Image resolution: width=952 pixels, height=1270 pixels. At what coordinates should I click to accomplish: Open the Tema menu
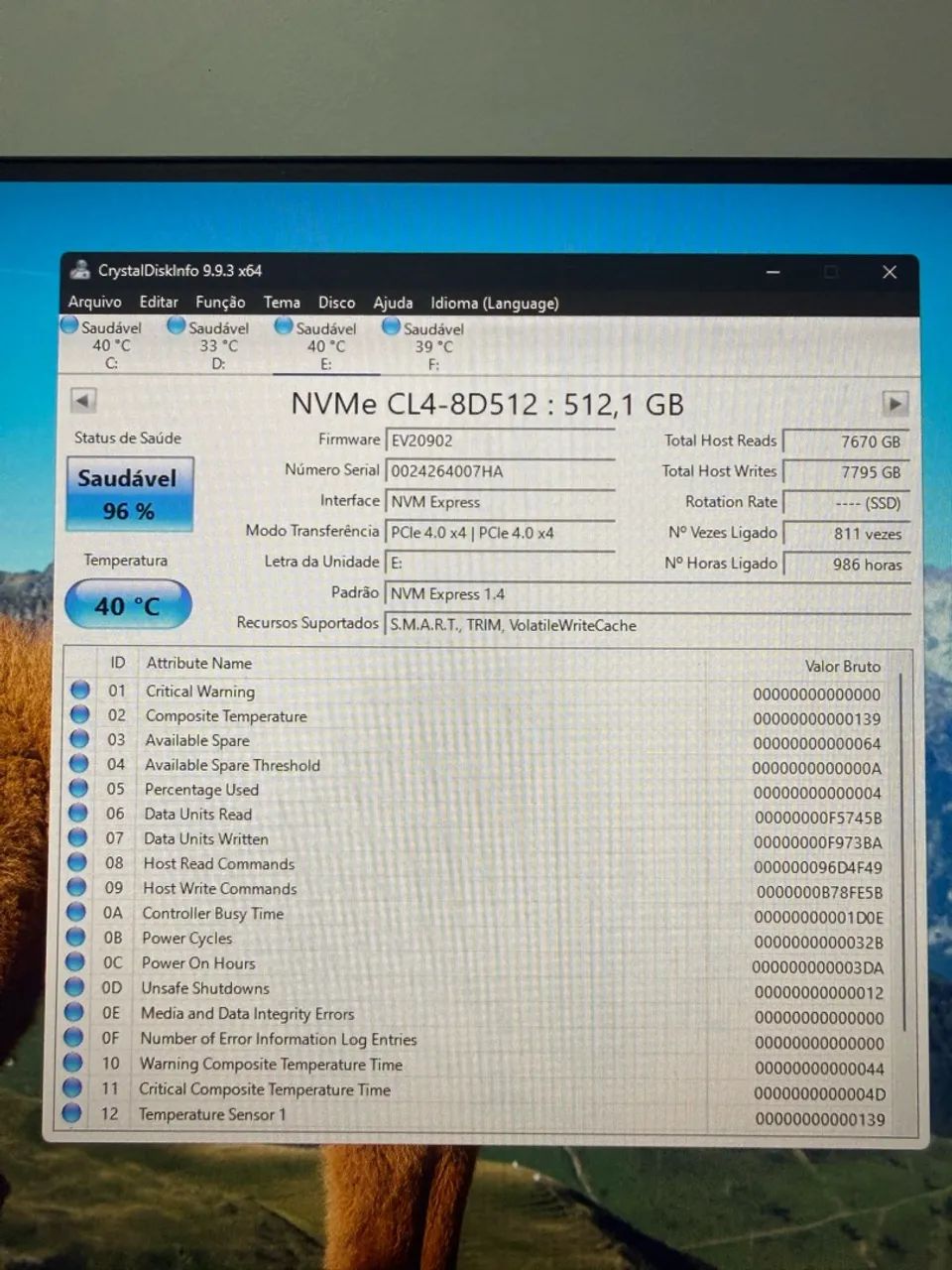point(282,303)
